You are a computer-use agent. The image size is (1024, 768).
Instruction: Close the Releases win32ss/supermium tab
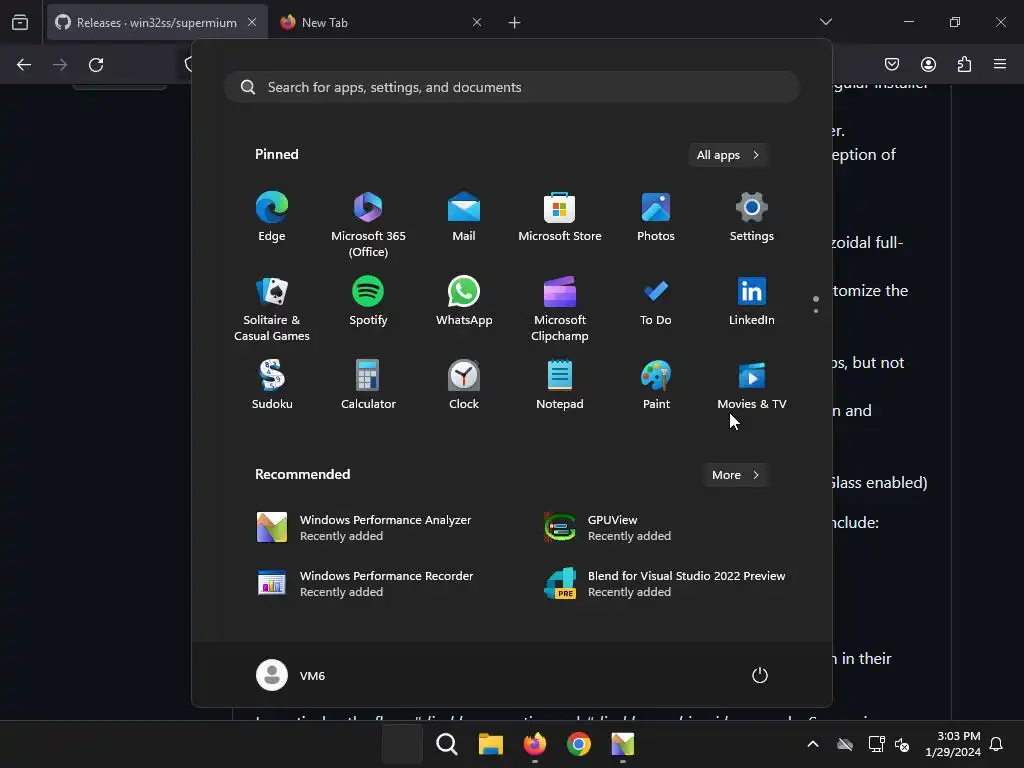(251, 22)
